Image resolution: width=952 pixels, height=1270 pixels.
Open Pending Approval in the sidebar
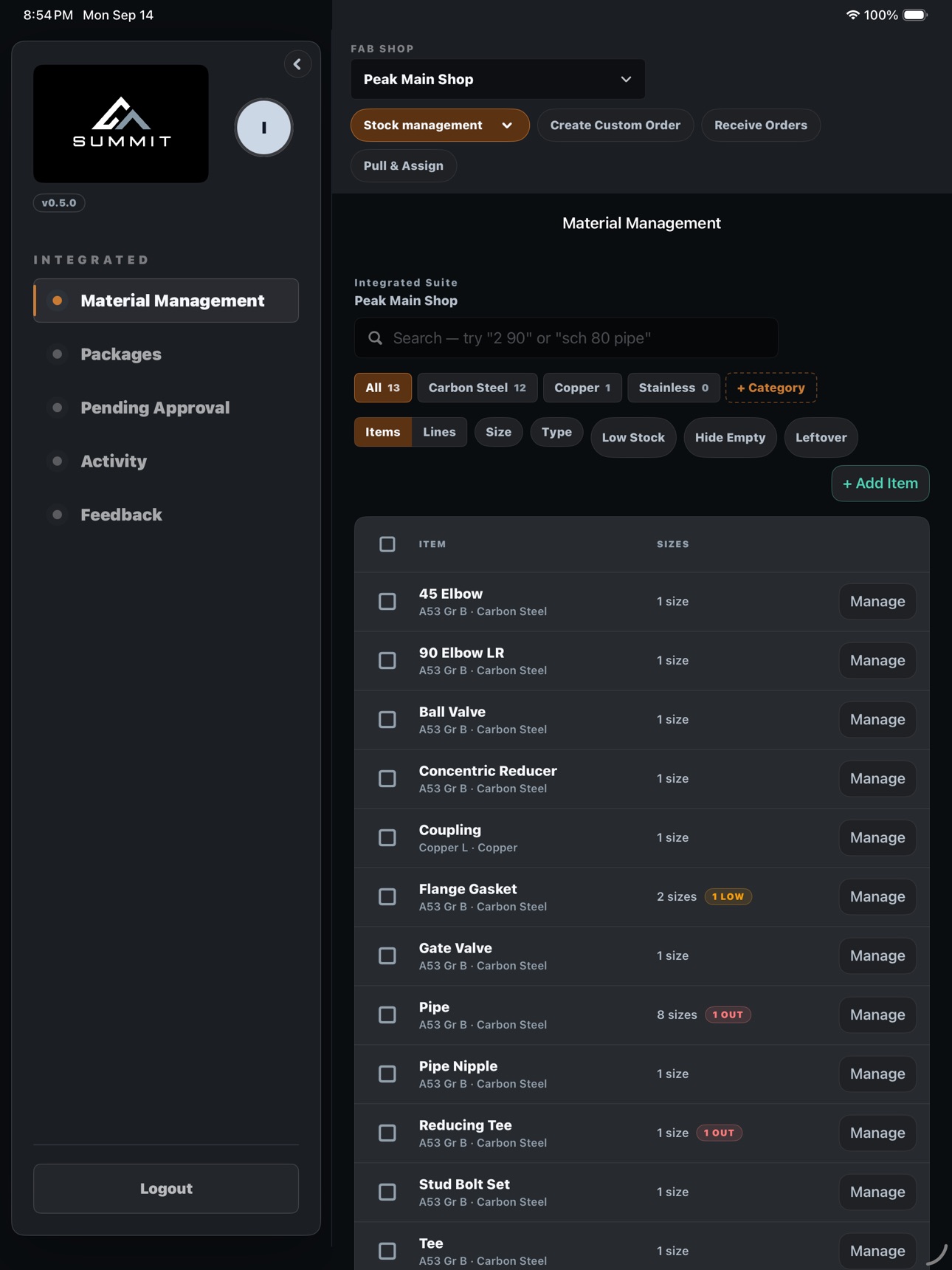click(166, 408)
